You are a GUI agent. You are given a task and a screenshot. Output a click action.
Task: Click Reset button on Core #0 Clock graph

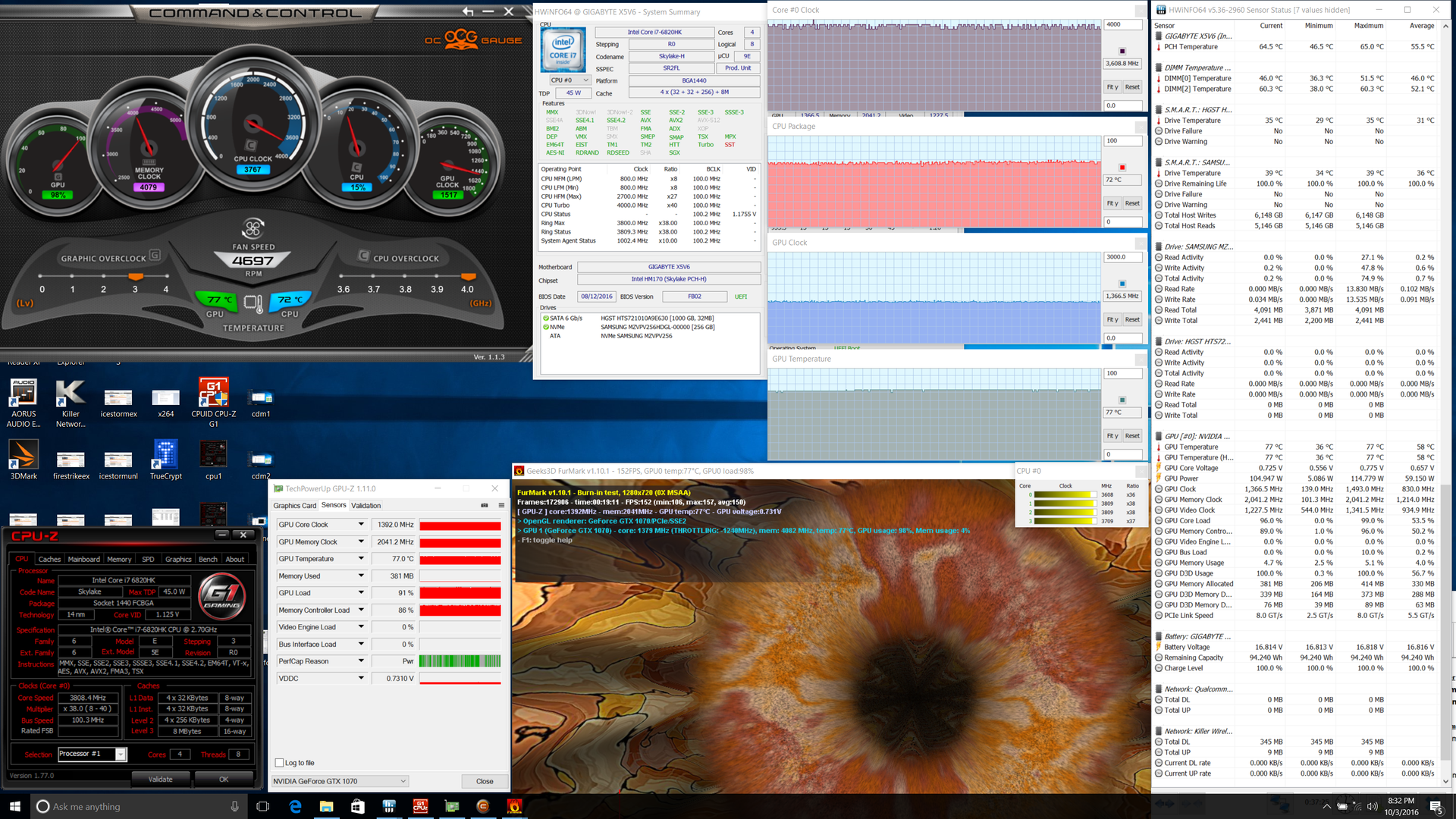pos(1131,87)
